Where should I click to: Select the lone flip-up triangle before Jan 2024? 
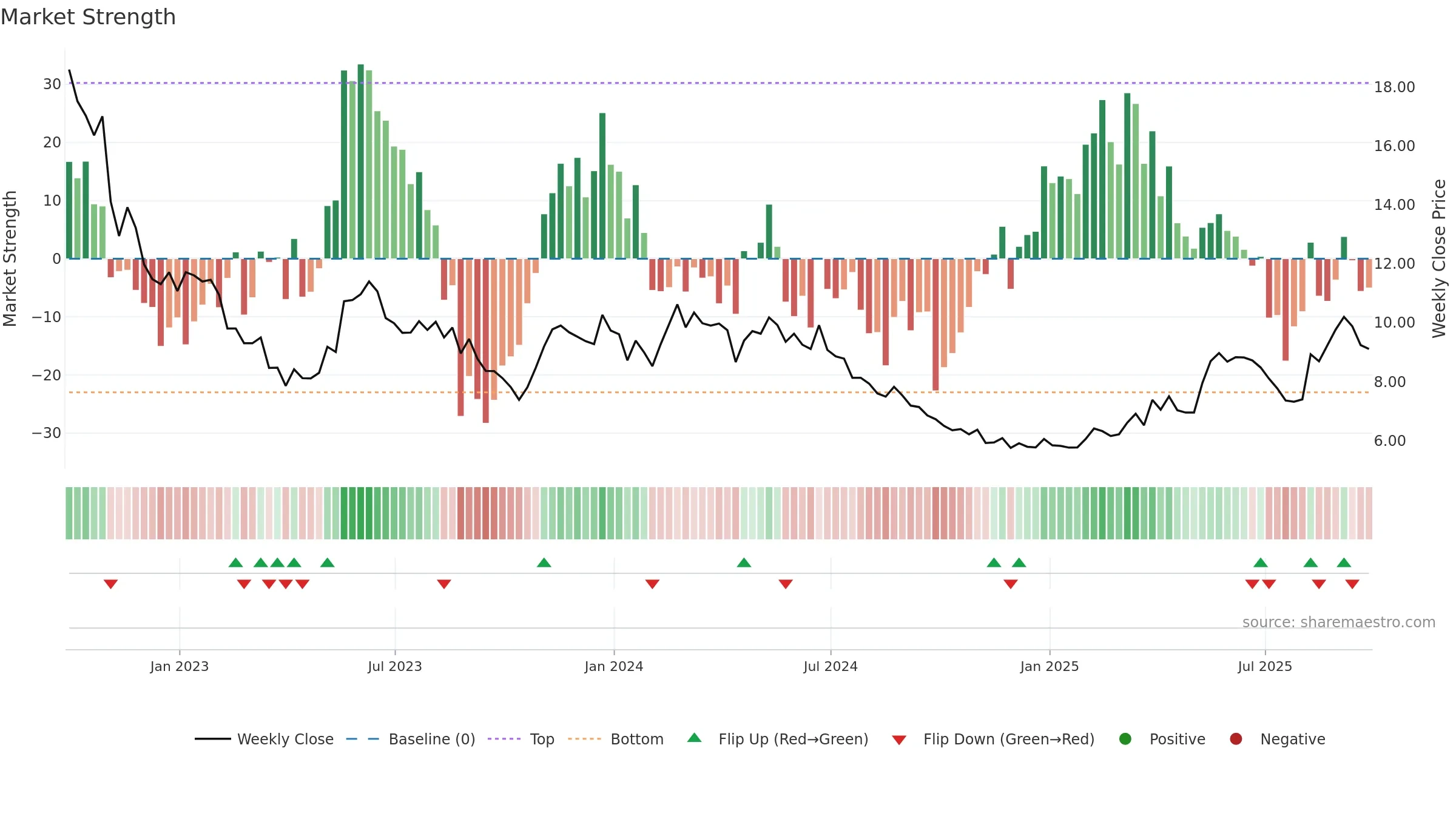click(x=544, y=562)
